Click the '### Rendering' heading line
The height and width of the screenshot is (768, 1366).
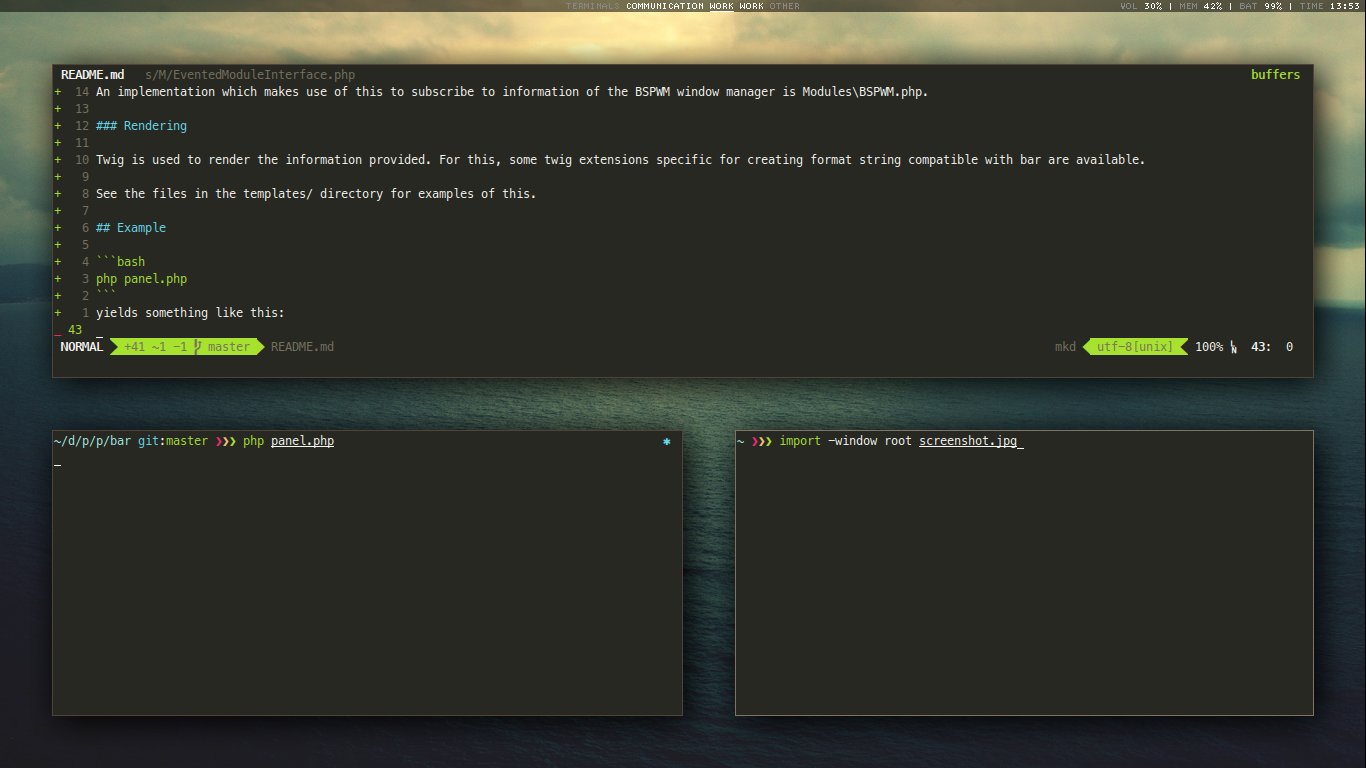coord(141,126)
